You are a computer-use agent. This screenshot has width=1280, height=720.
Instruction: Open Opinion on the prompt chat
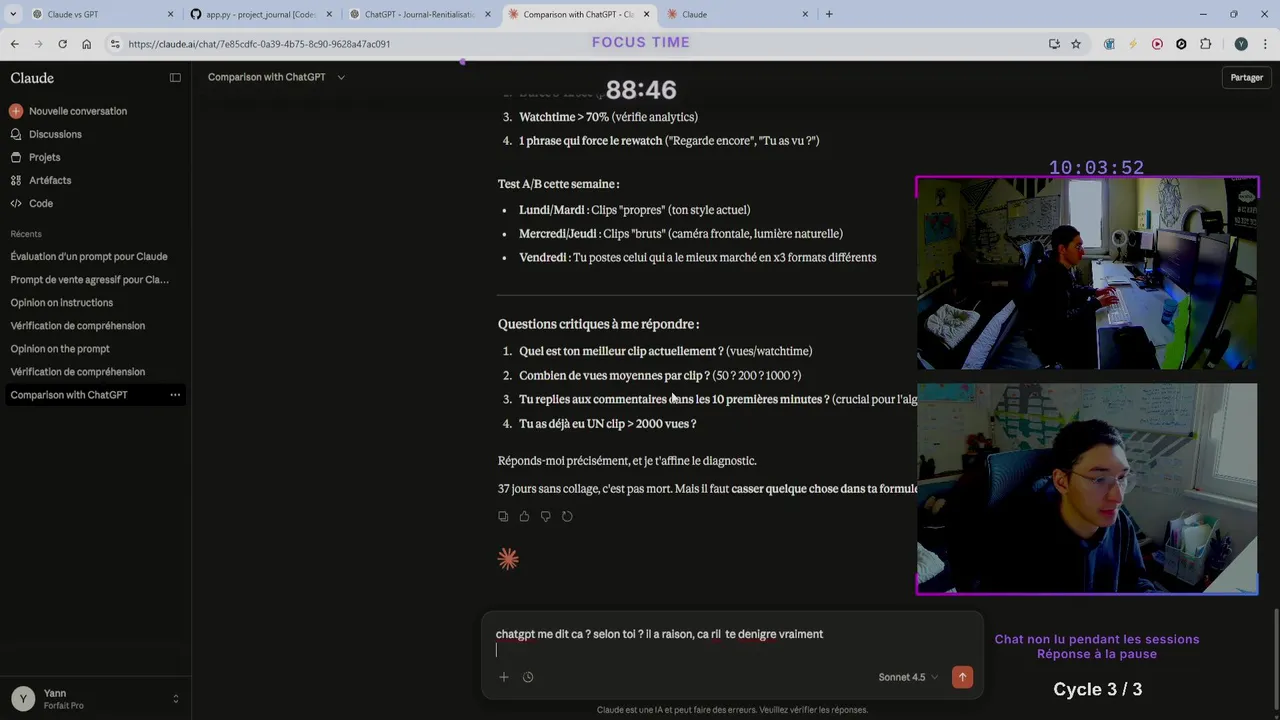[x=60, y=349]
